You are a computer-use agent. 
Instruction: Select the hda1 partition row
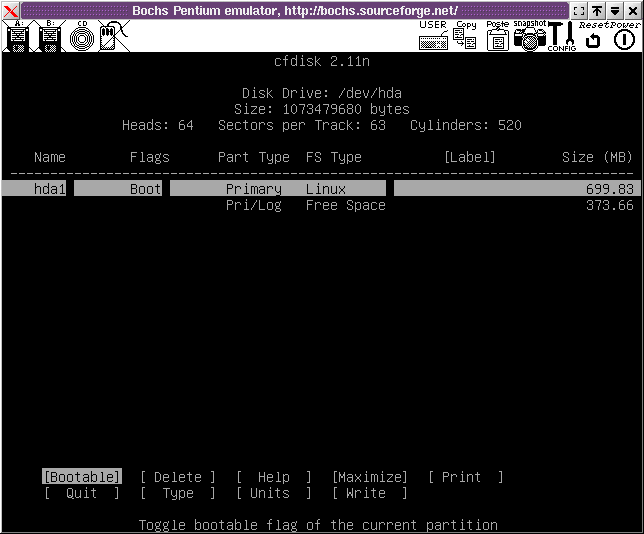pos(320,189)
